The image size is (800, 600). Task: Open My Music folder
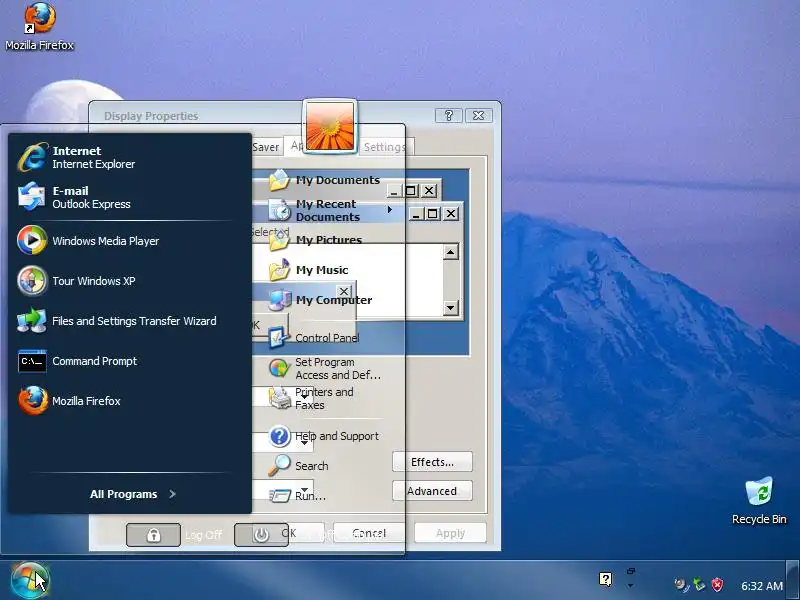point(309,270)
